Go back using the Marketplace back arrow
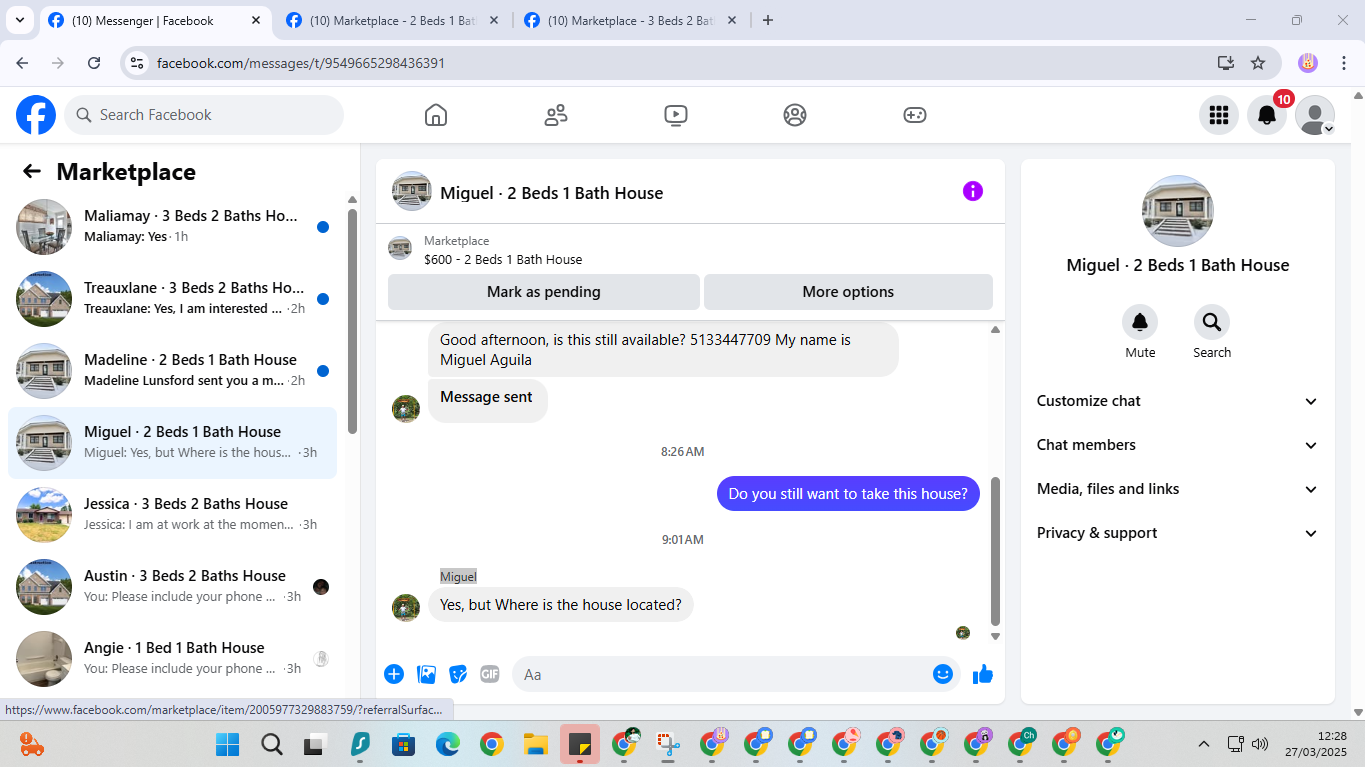This screenshot has height=767, width=1365. (32, 171)
